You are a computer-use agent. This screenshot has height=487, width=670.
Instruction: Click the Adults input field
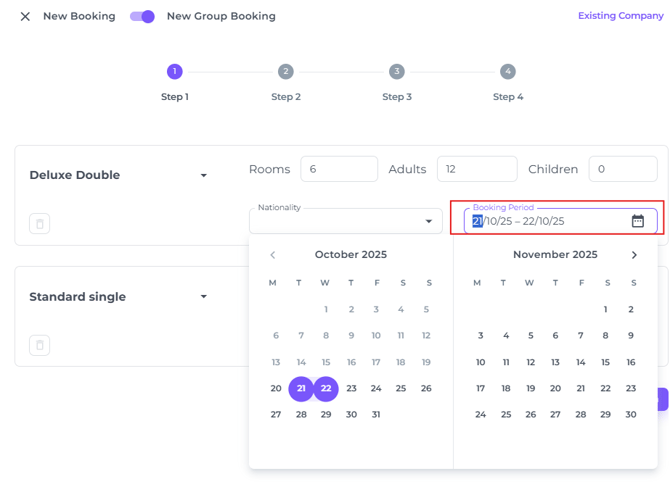tap(476, 169)
